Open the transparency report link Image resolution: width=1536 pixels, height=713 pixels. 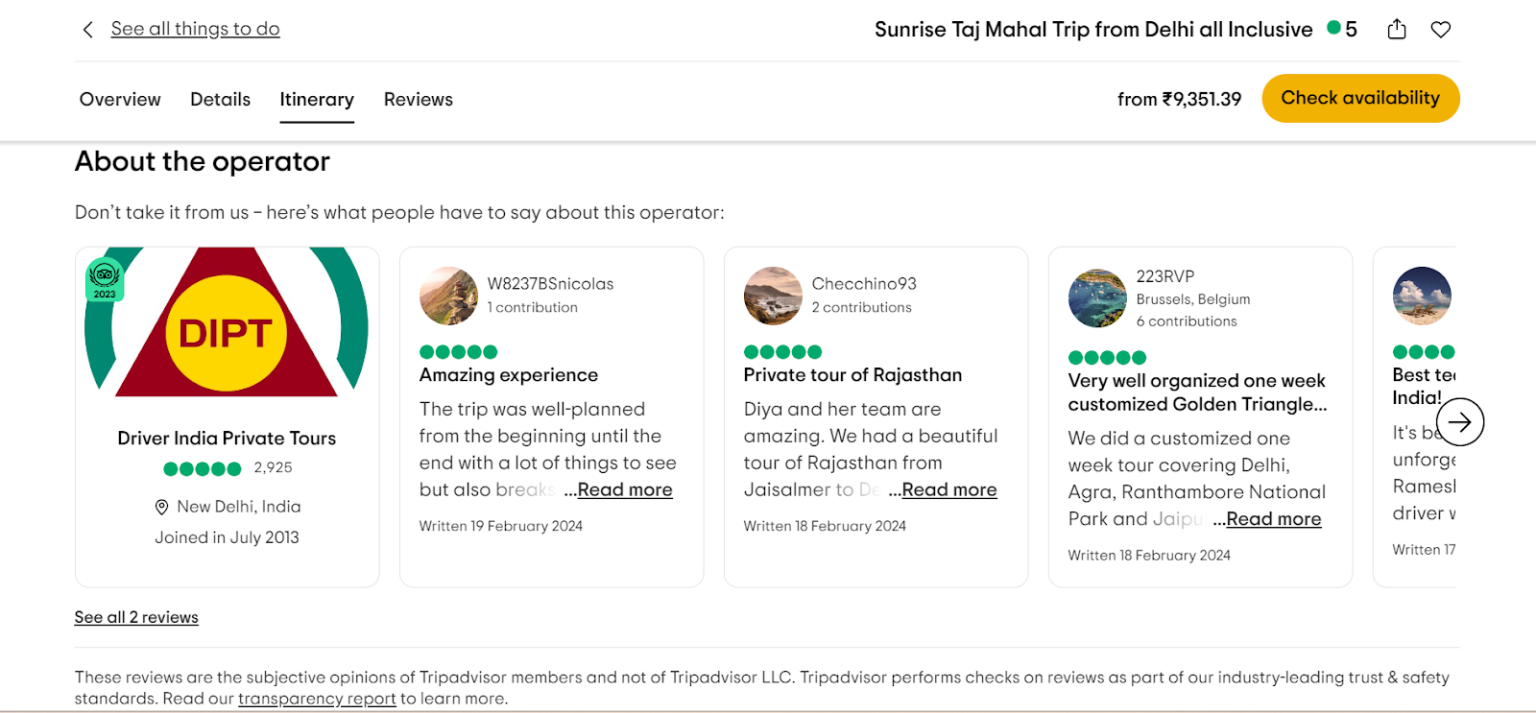[317, 698]
